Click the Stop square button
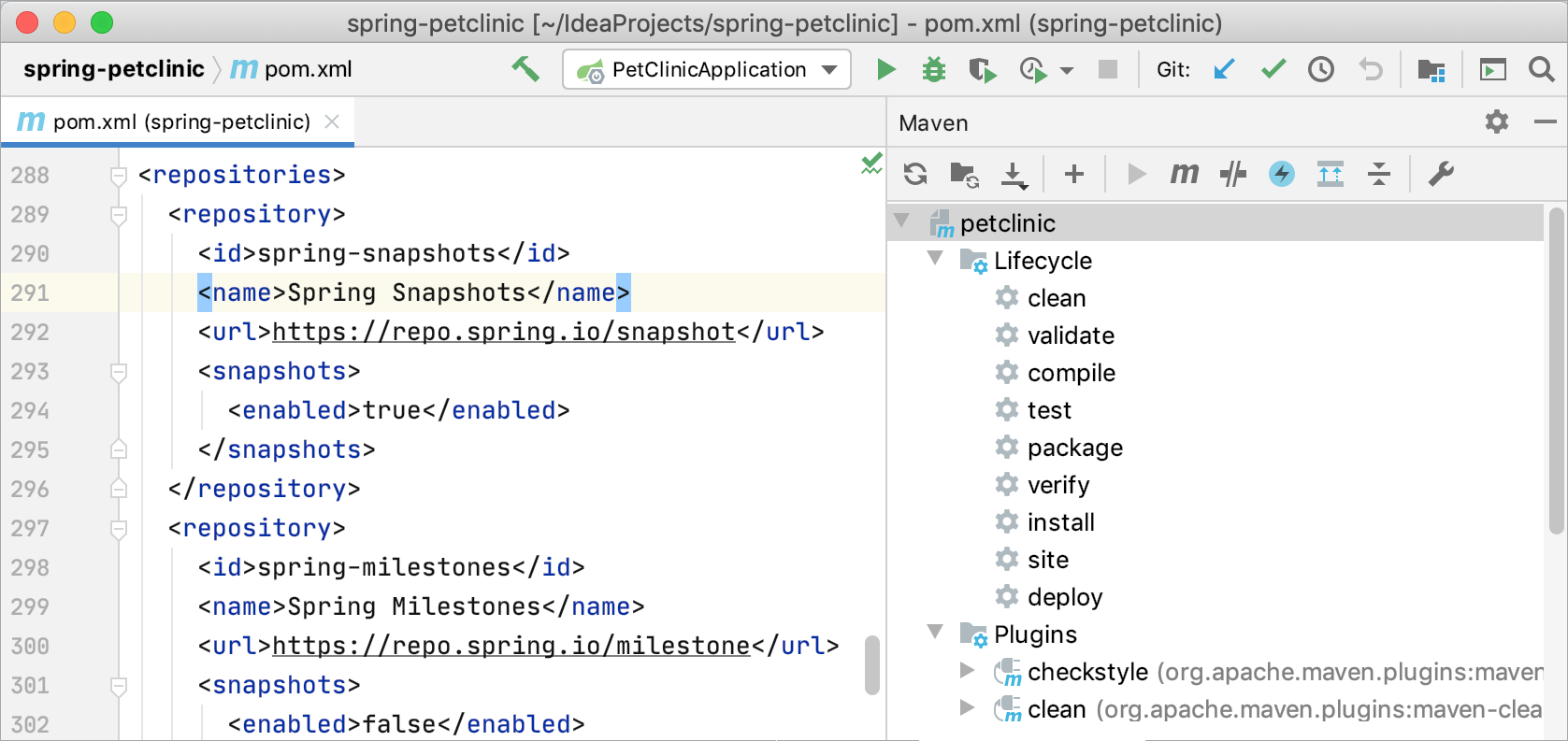 (1108, 69)
